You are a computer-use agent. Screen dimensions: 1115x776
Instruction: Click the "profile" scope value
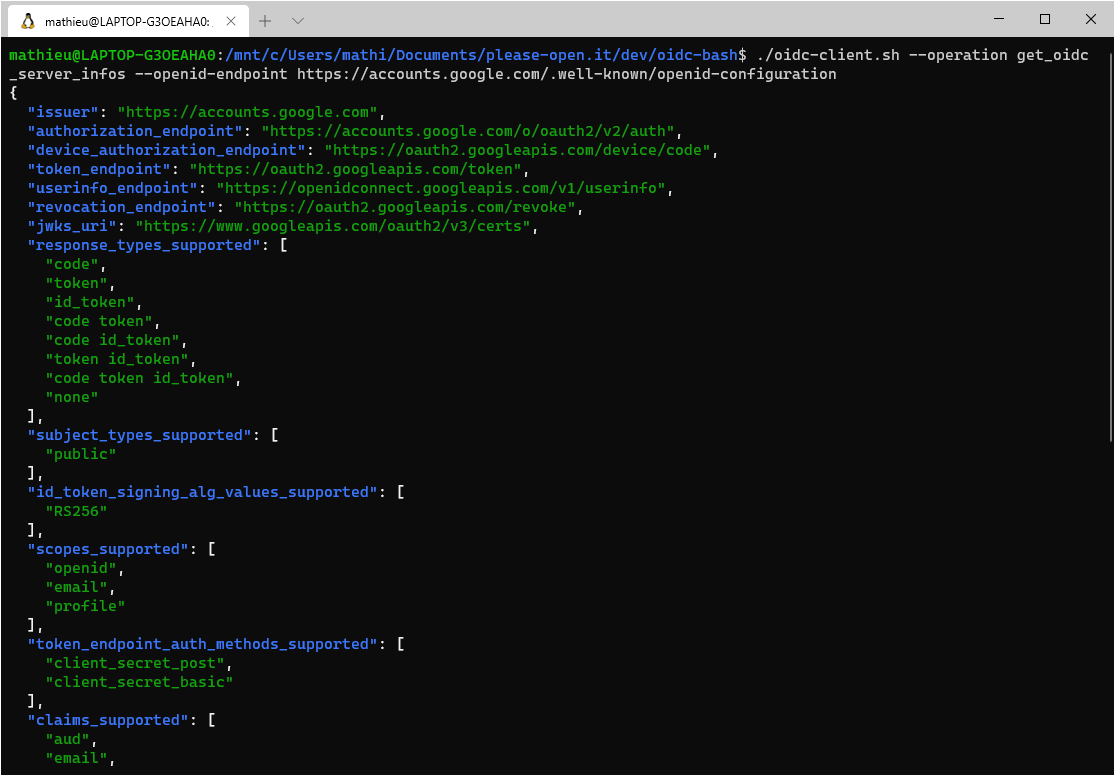85,605
